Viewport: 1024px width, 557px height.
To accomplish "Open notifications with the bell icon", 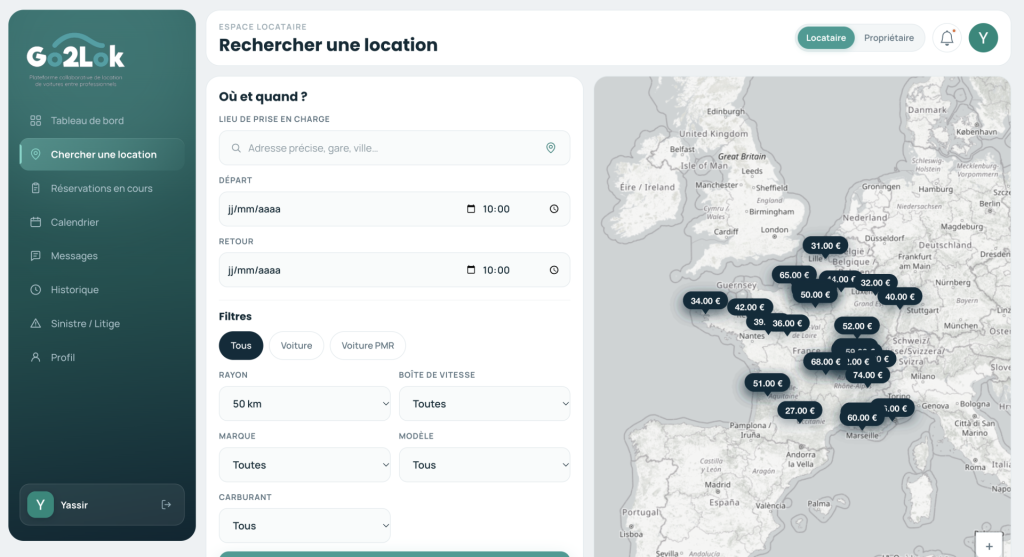I will (947, 38).
